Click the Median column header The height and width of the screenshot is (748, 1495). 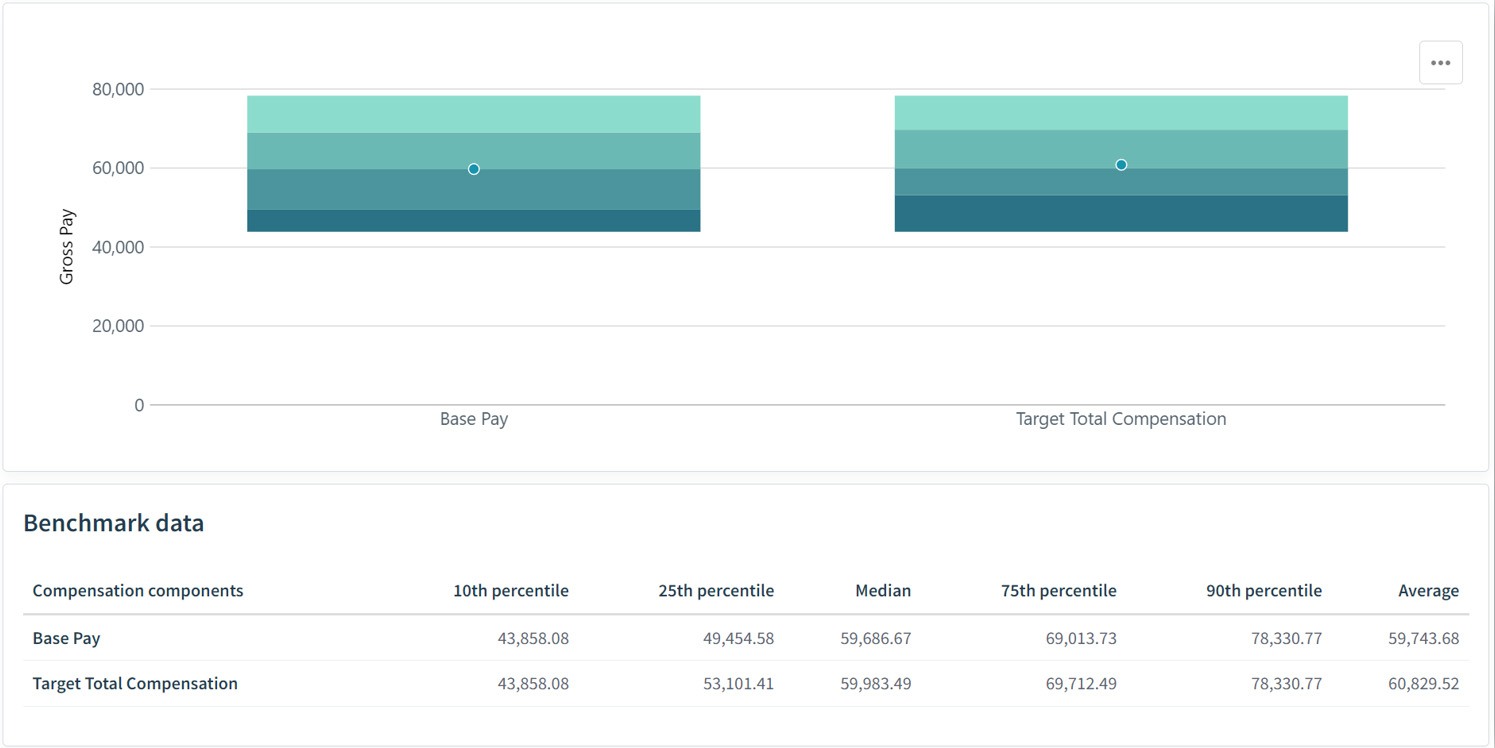[x=883, y=591]
